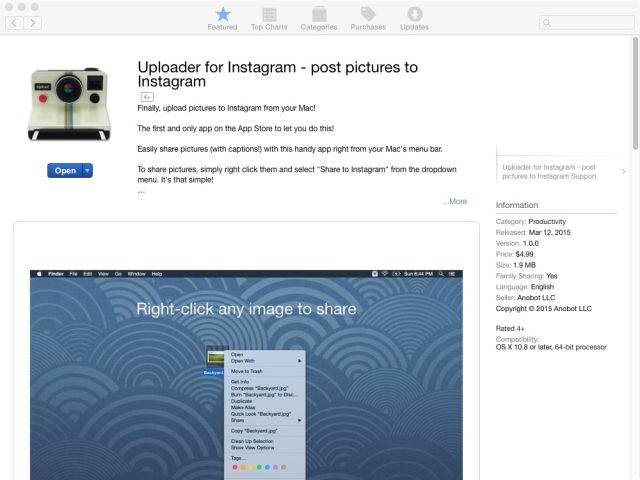
Task: Click File in the screenshot menu bar
Action: click(73, 274)
